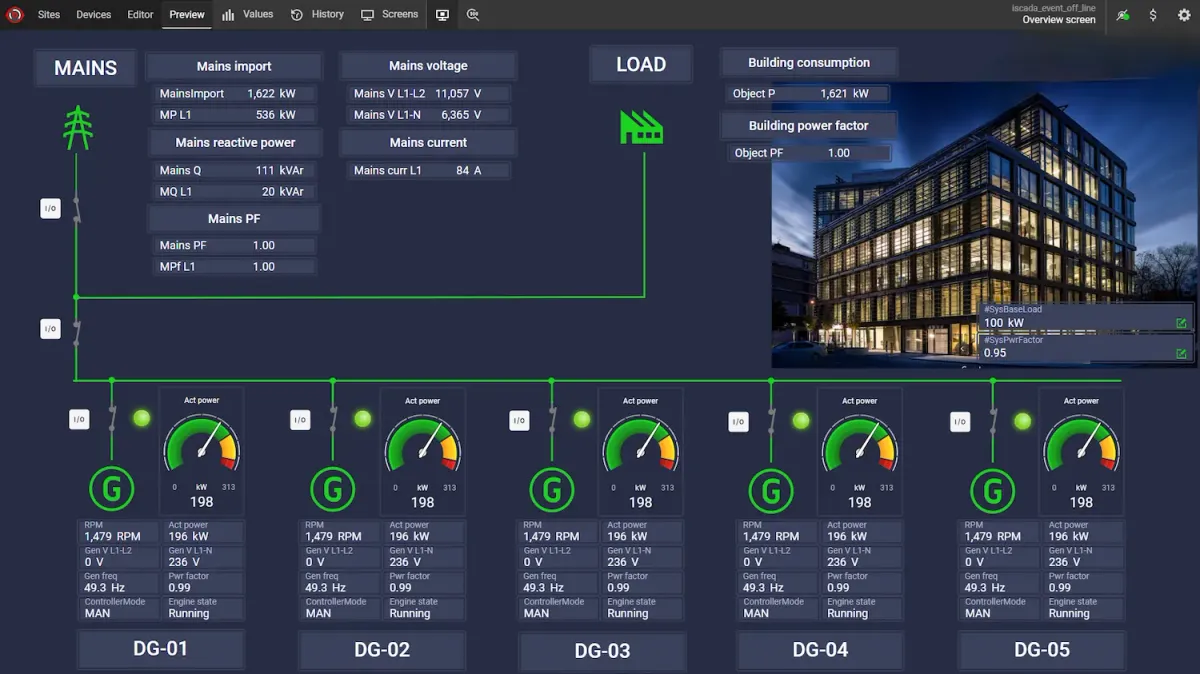Image resolution: width=1200 pixels, height=674 pixels.
Task: Open the fullscreen presentation monitor icon
Action: (442, 15)
